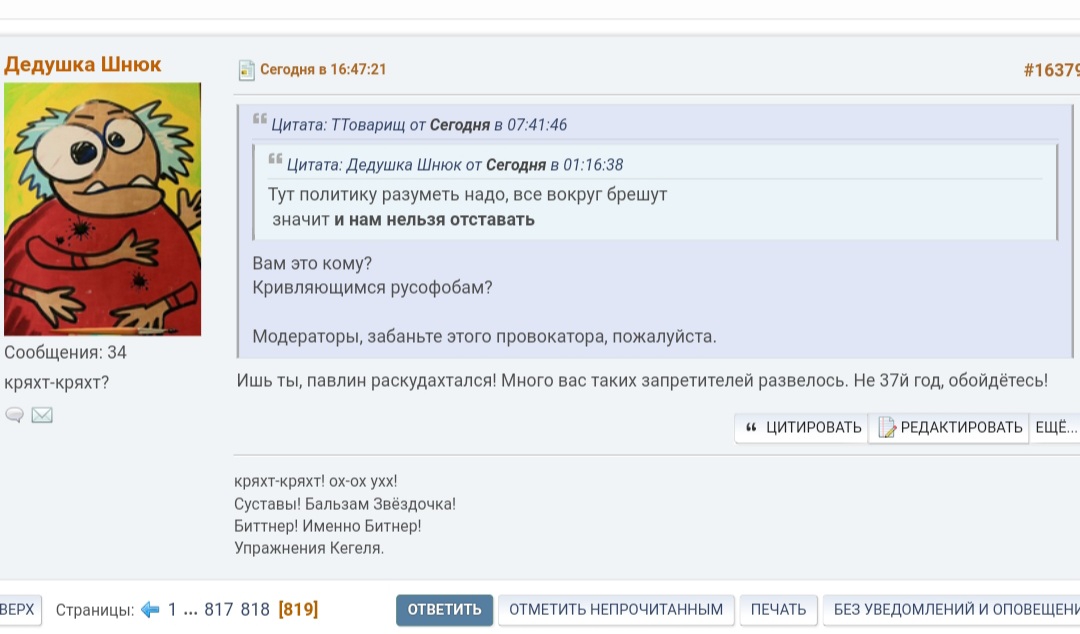Click the blue previous-page arrow
Viewport: 1080px width, 634px height.
click(150, 609)
